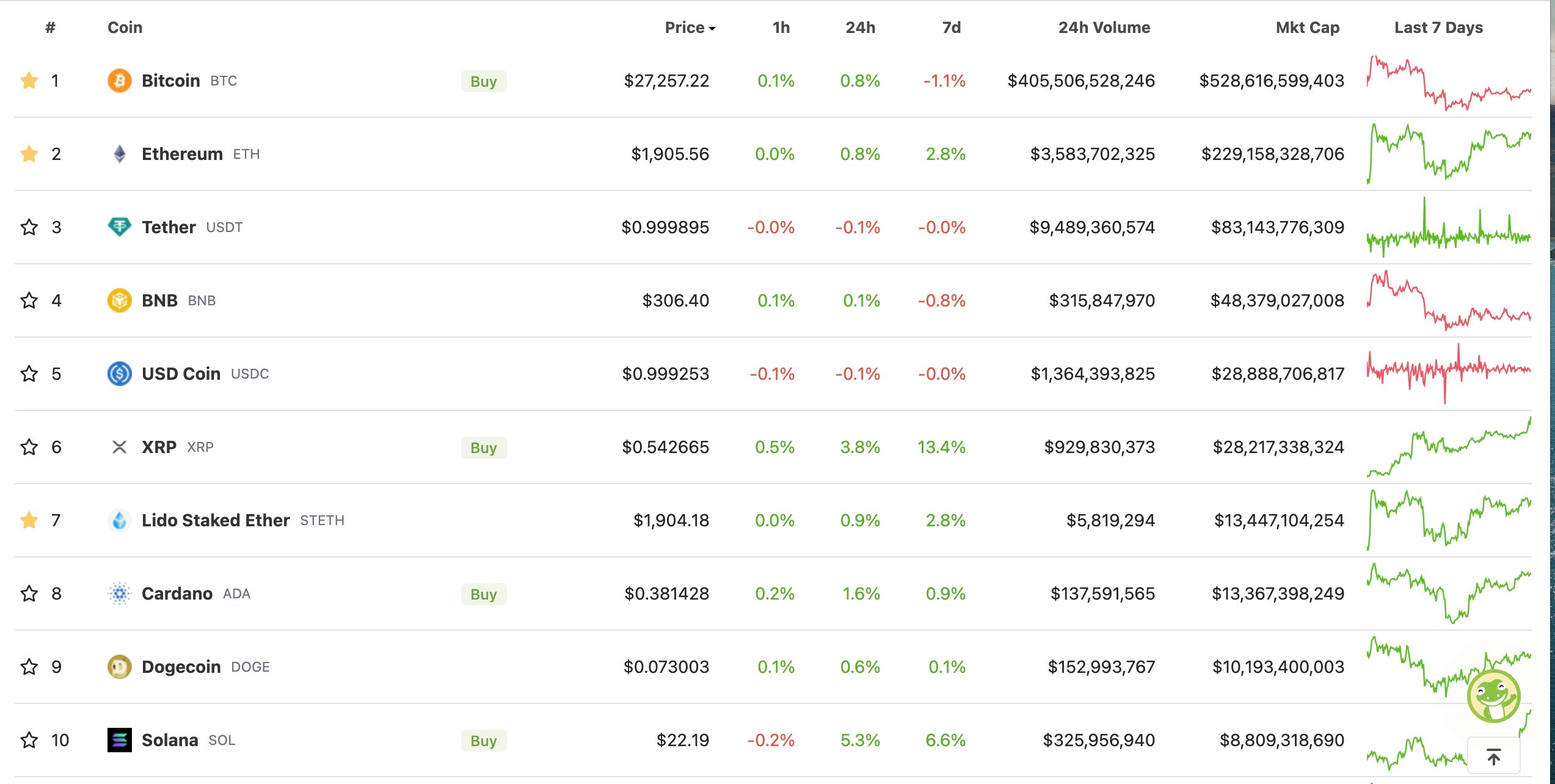Open Cardano 7-day sparkline chart
The image size is (1555, 784).
click(x=1449, y=593)
